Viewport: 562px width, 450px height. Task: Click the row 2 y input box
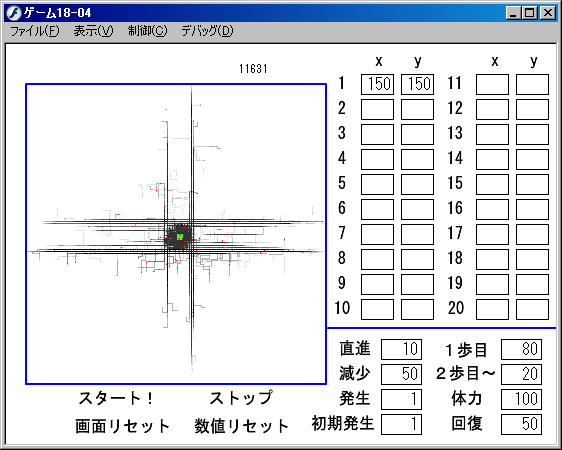417,110
